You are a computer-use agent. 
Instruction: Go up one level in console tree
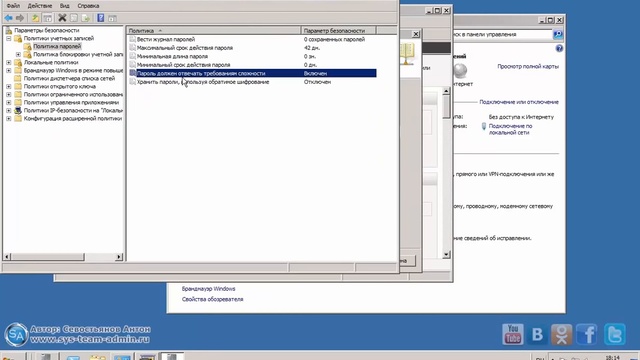[36, 18]
